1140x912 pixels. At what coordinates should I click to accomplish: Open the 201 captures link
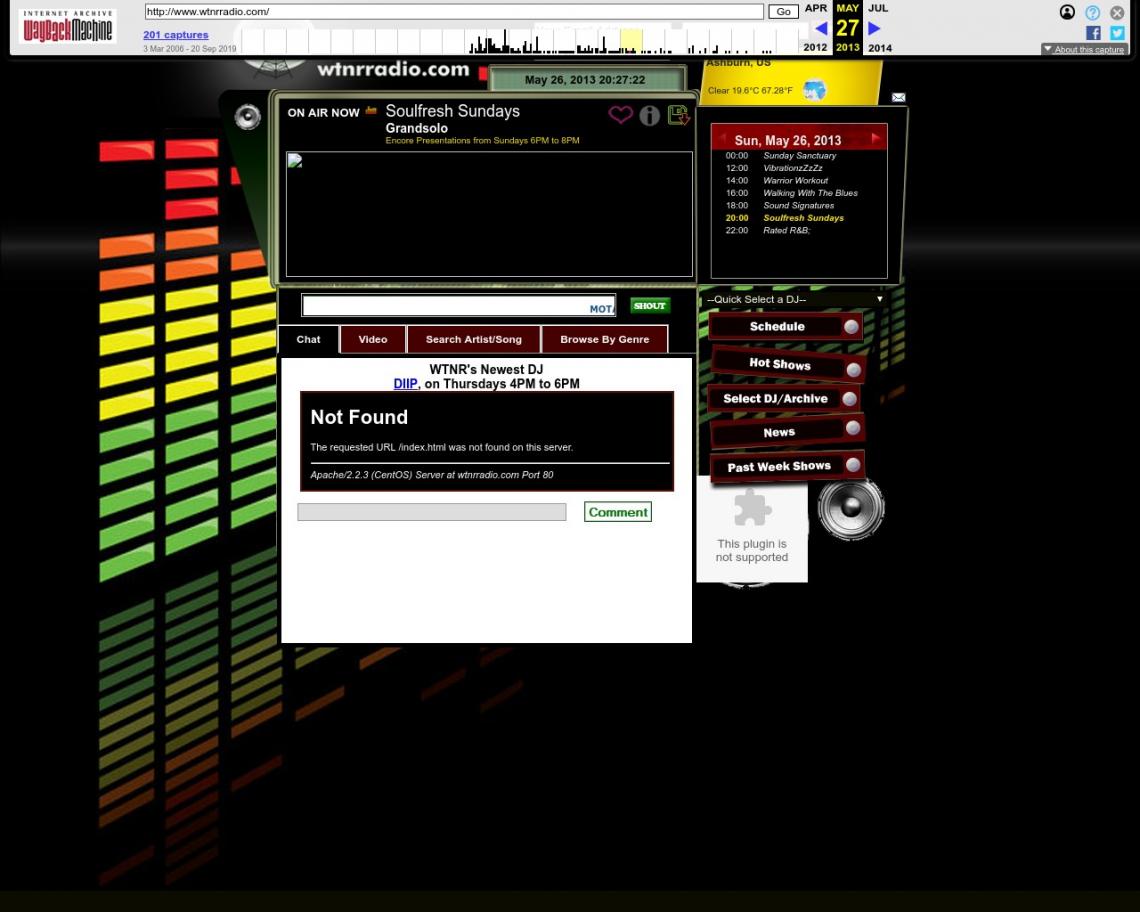coord(176,35)
